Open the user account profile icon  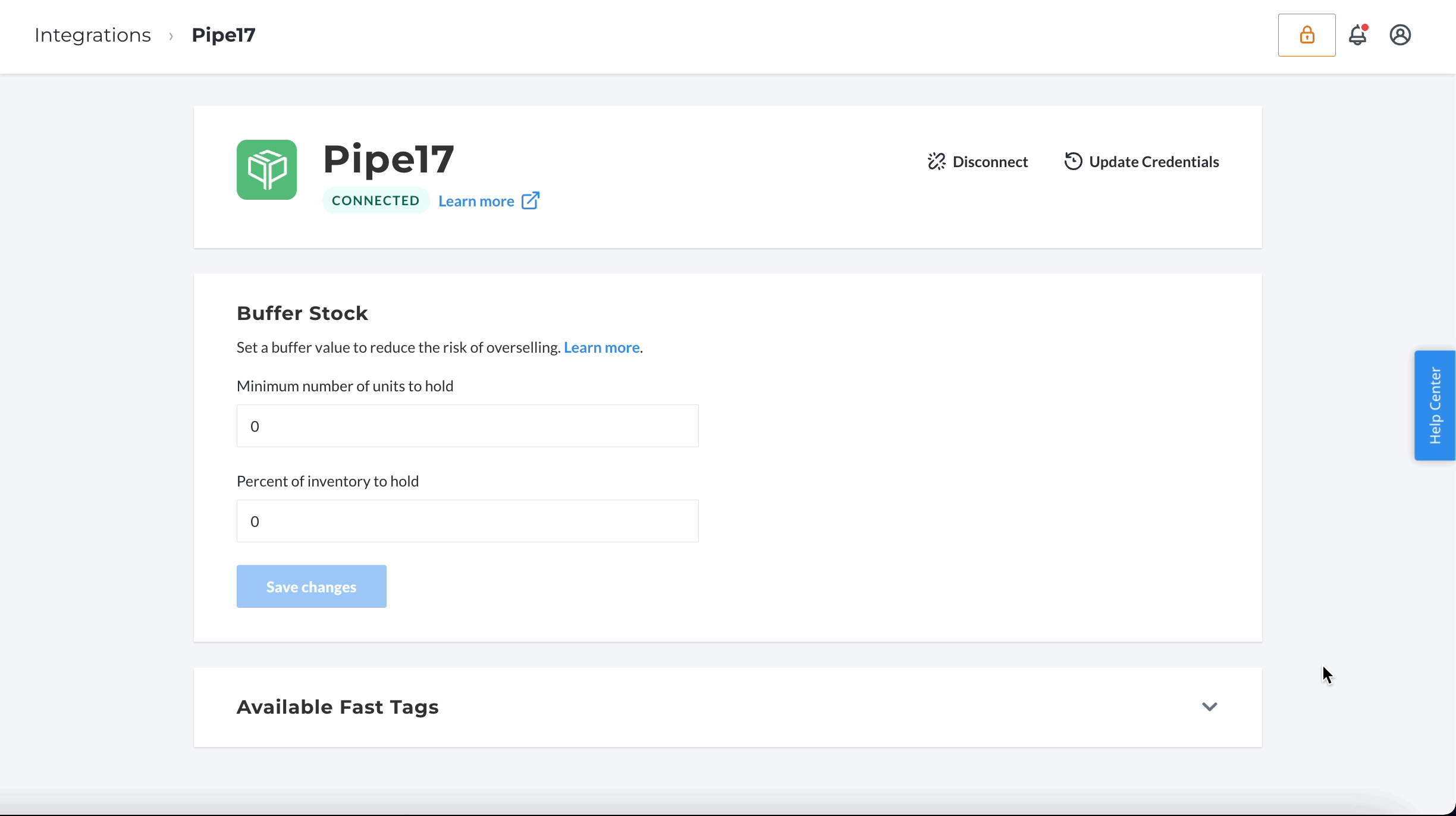coord(1400,35)
